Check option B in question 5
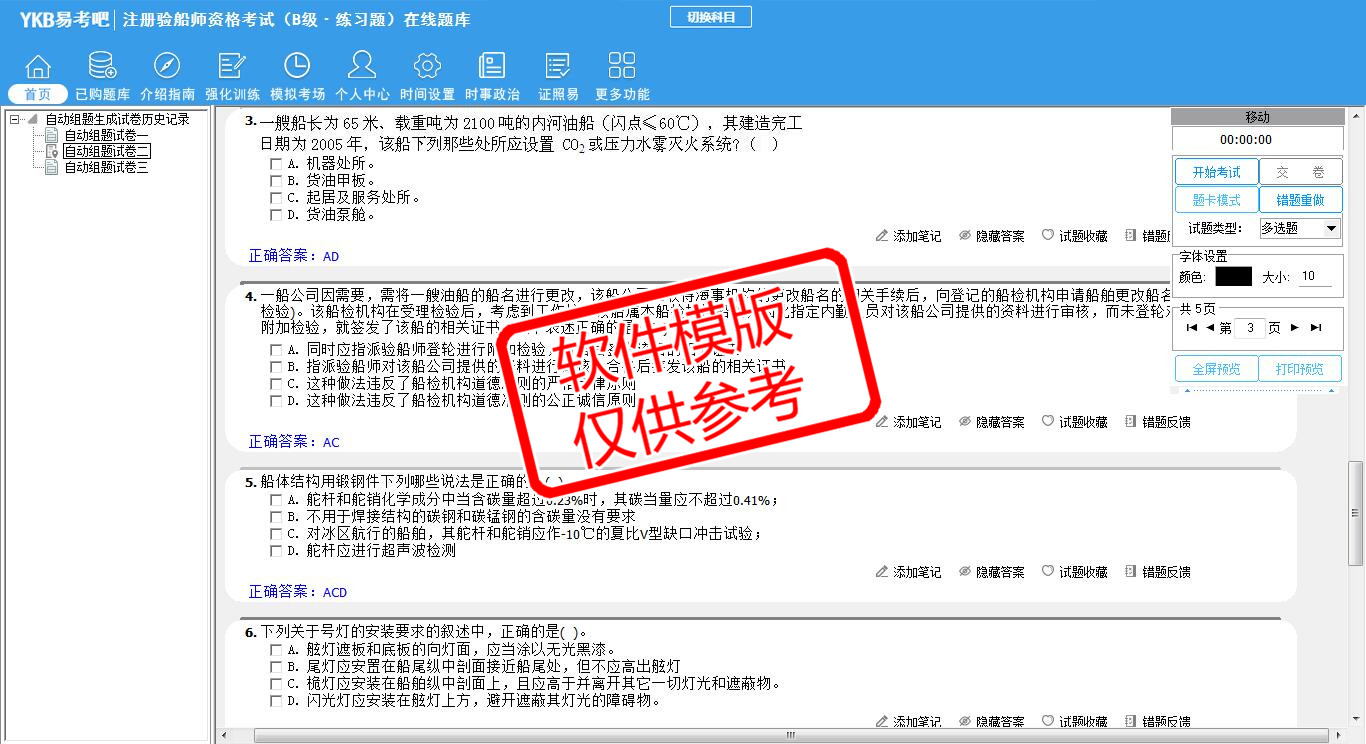Image resolution: width=1366 pixels, height=744 pixels. pyautogui.click(x=276, y=517)
